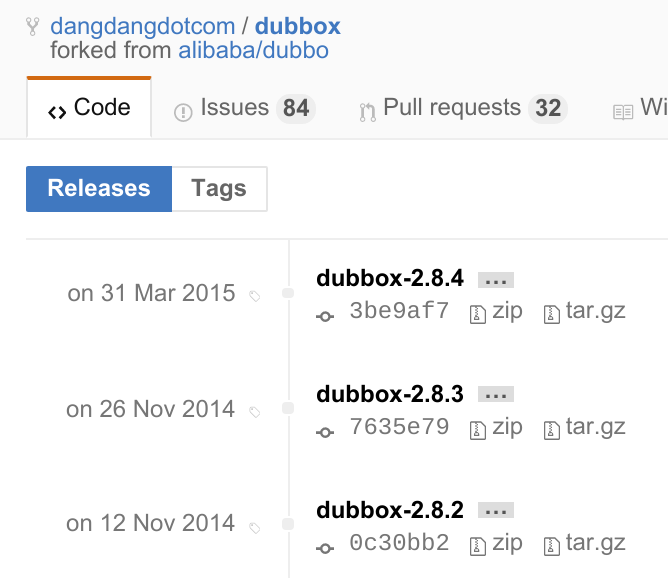The width and height of the screenshot is (668, 578).
Task: Click the tag icon beside 12 Nov 2014
Action: (x=254, y=526)
